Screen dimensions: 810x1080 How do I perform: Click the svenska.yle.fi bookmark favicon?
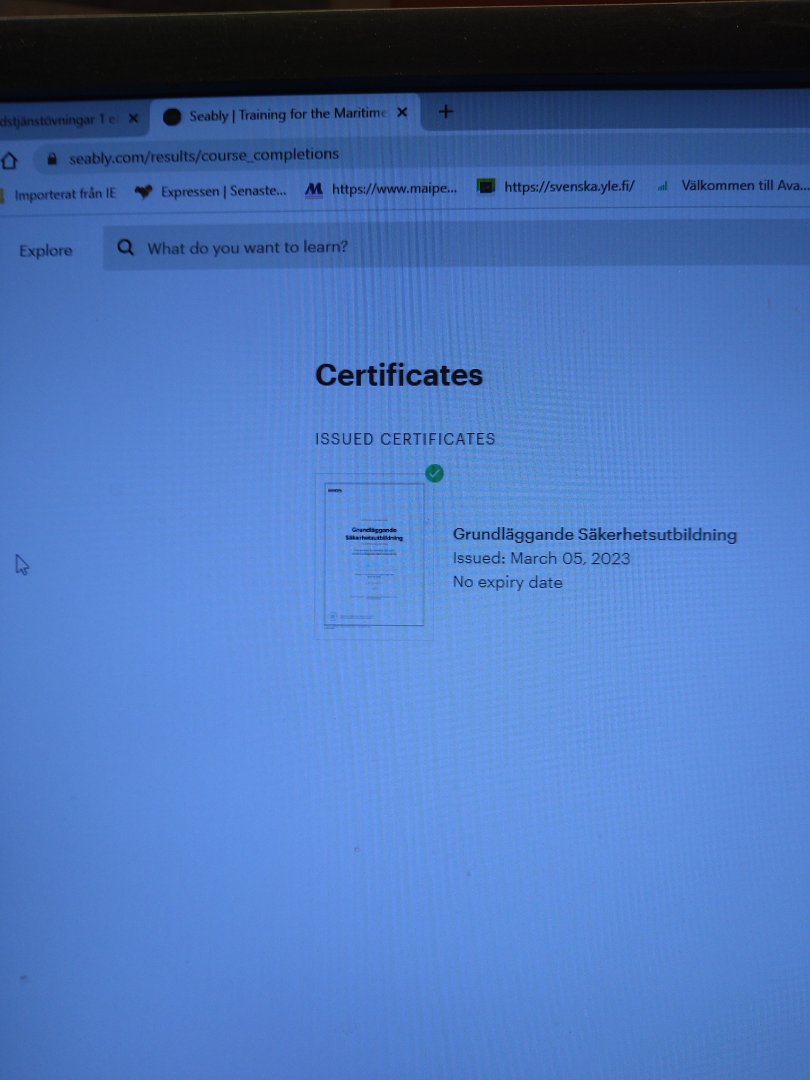[486, 186]
